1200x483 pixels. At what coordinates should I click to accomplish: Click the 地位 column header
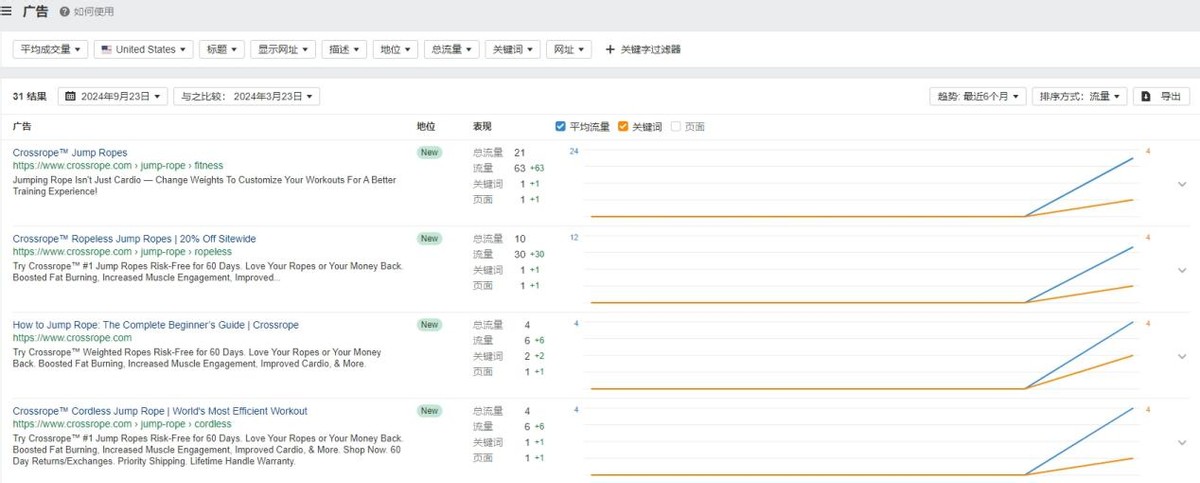click(426, 127)
